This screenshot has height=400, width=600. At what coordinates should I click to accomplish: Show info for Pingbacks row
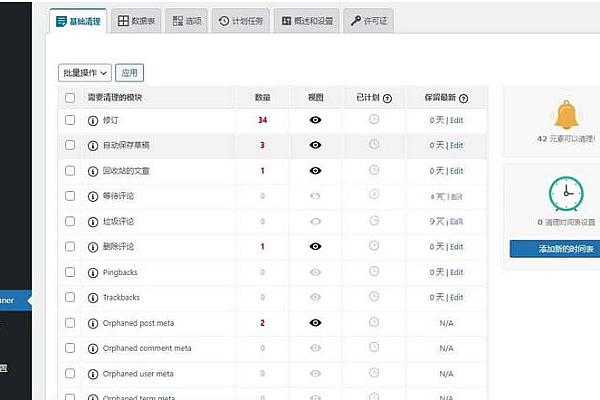click(x=93, y=273)
